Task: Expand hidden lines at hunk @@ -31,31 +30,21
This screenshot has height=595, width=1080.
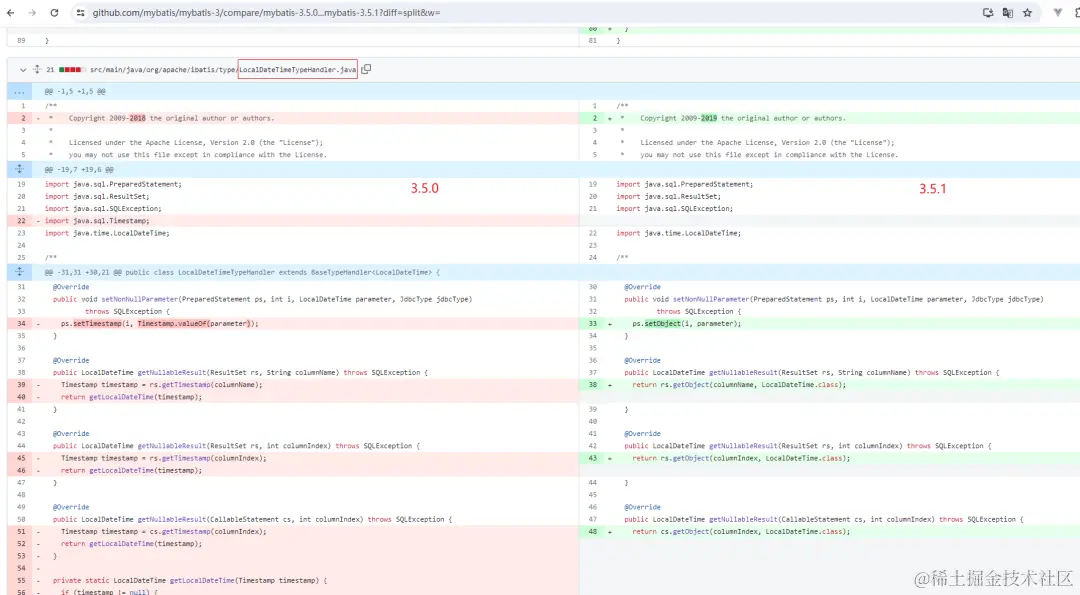Action: click(x=19, y=272)
